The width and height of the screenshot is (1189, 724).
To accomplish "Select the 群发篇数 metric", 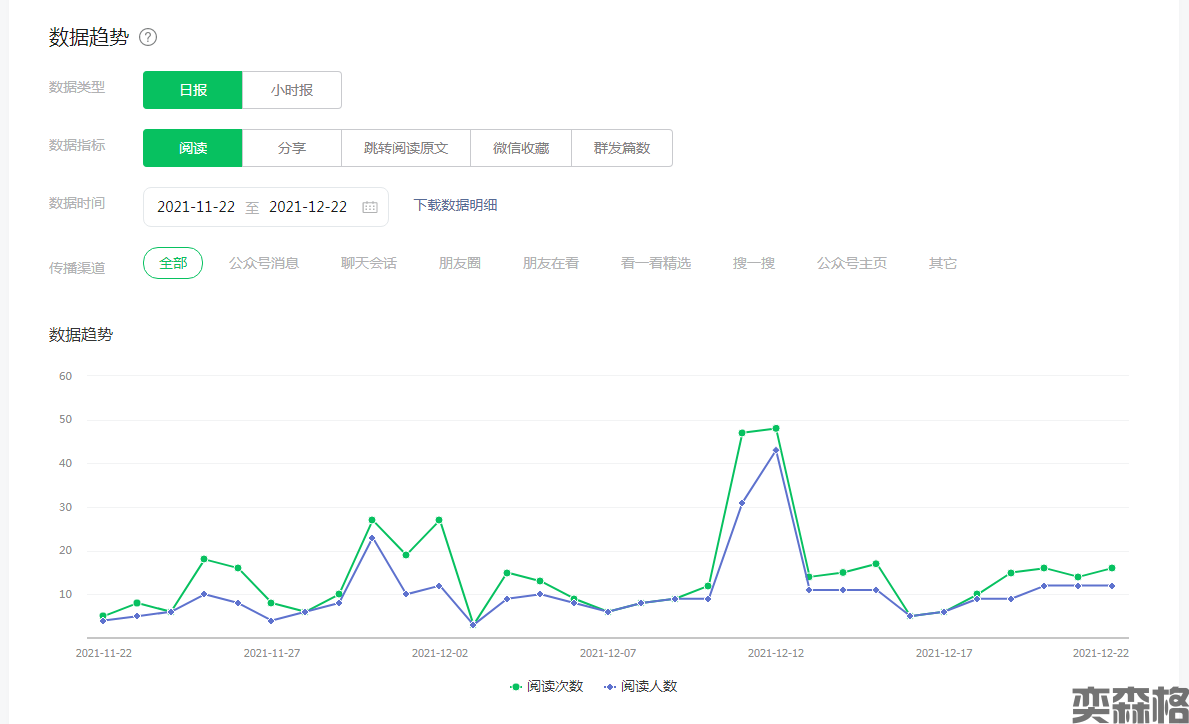I will coord(622,148).
